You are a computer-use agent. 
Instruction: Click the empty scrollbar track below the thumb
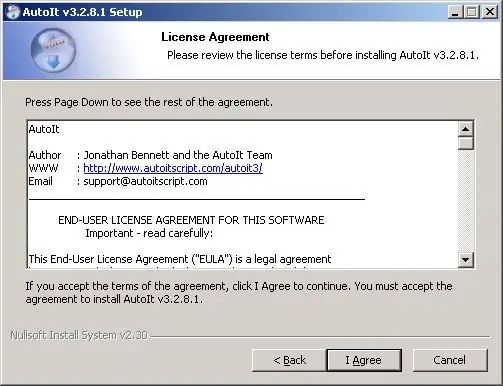coord(466,201)
